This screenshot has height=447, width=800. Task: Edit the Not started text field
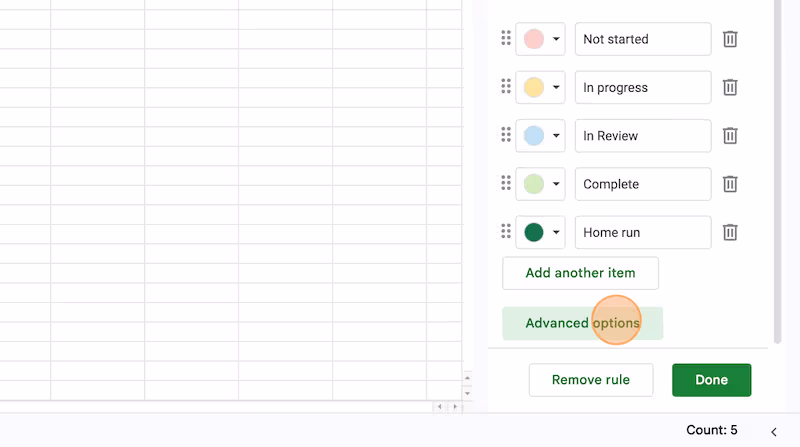pyautogui.click(x=643, y=39)
